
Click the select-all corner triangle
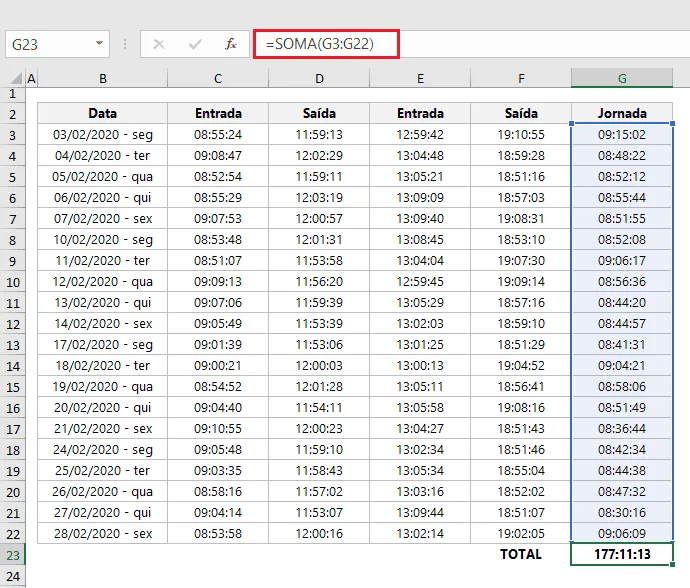pyautogui.click(x=16, y=79)
